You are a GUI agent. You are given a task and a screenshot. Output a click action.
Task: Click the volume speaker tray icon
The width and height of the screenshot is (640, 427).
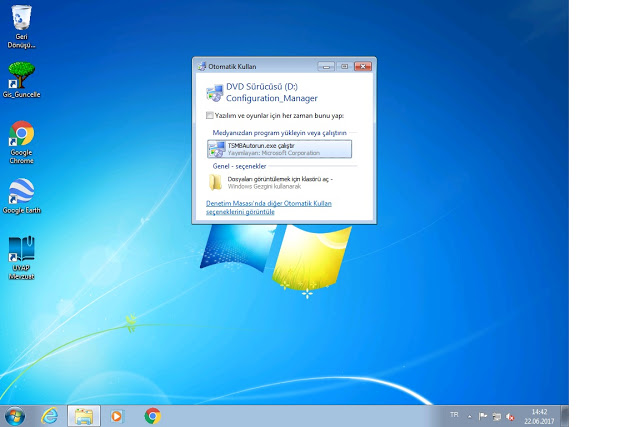[x=512, y=414]
